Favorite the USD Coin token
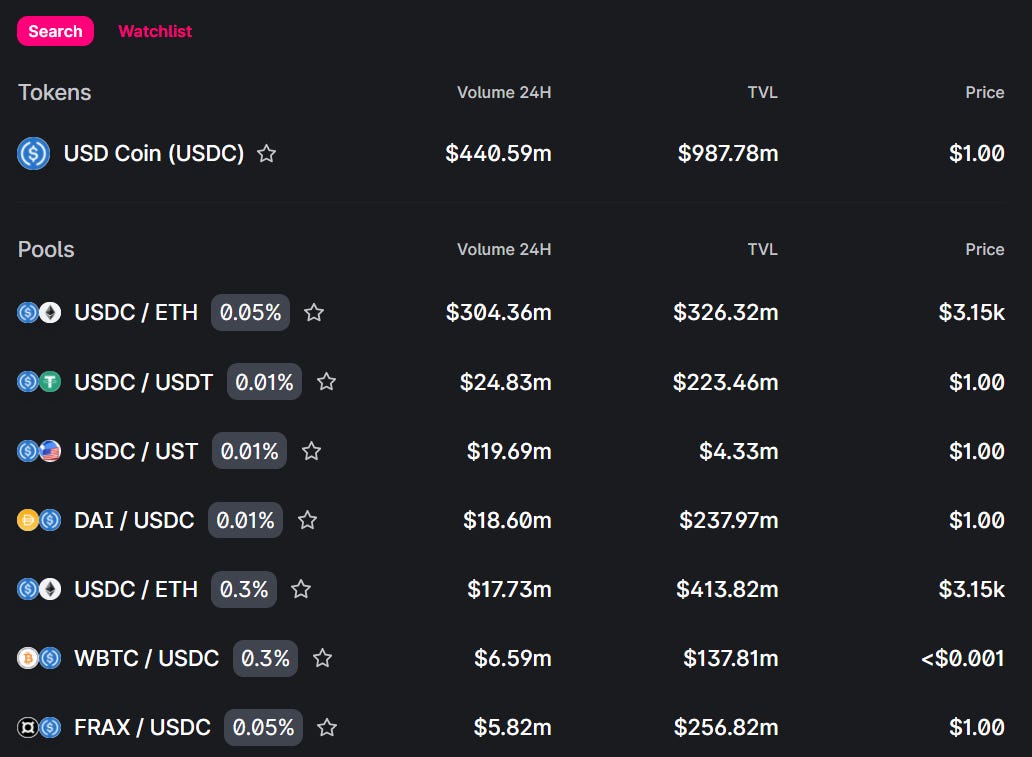This screenshot has height=757, width=1032. point(266,153)
